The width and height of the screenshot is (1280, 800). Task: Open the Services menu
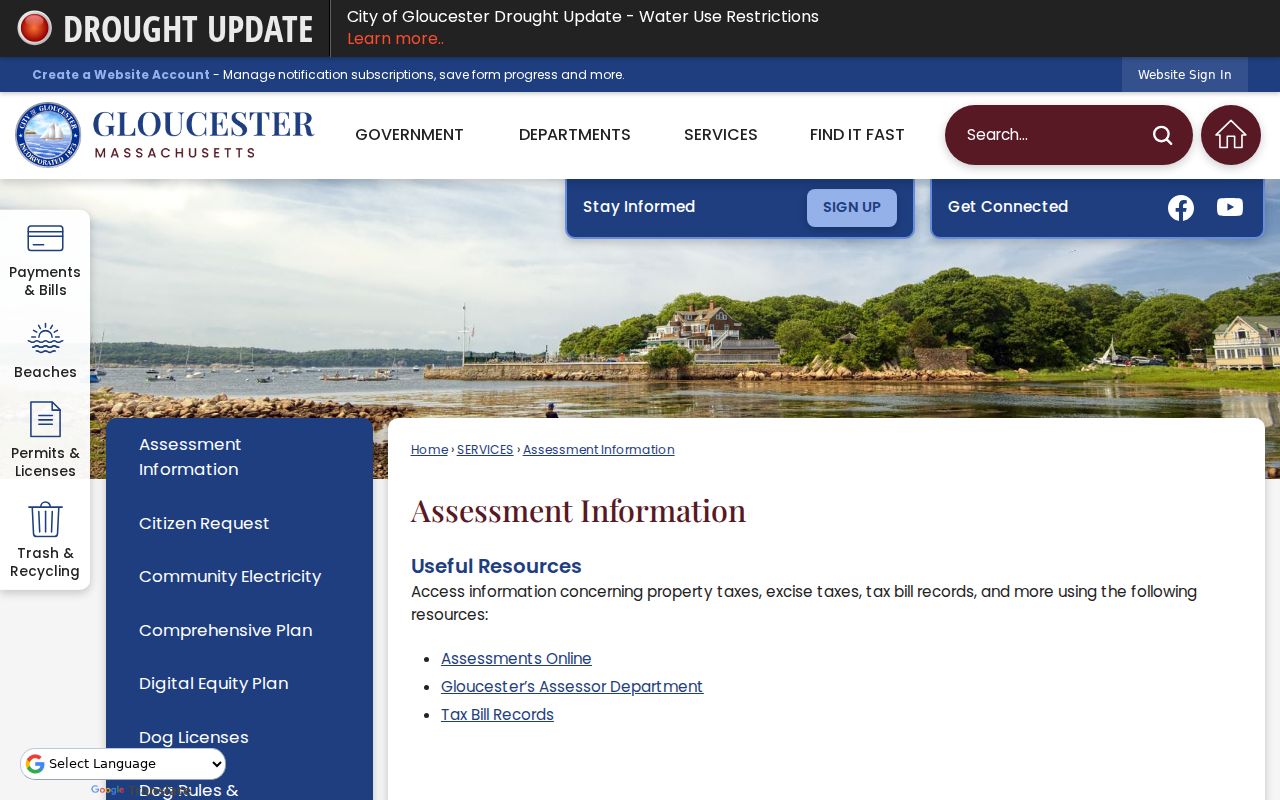click(x=721, y=135)
